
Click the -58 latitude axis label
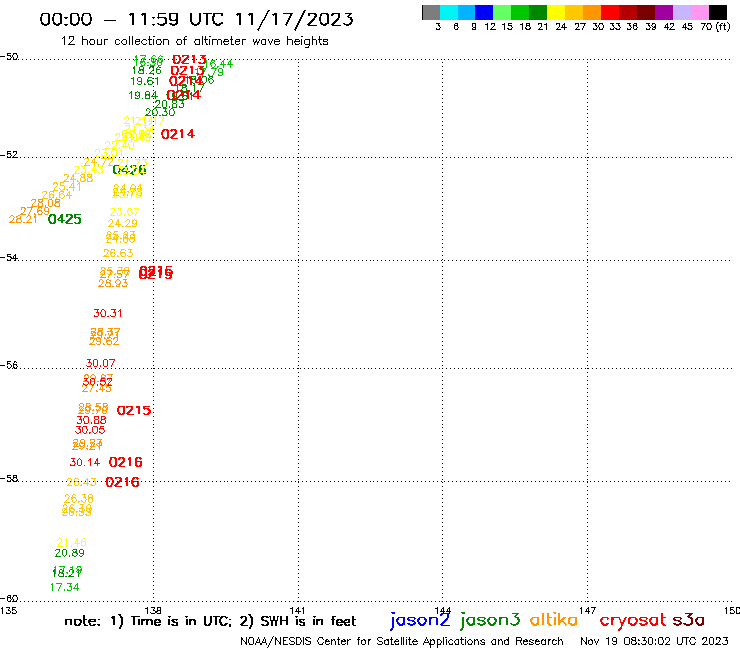9,479
